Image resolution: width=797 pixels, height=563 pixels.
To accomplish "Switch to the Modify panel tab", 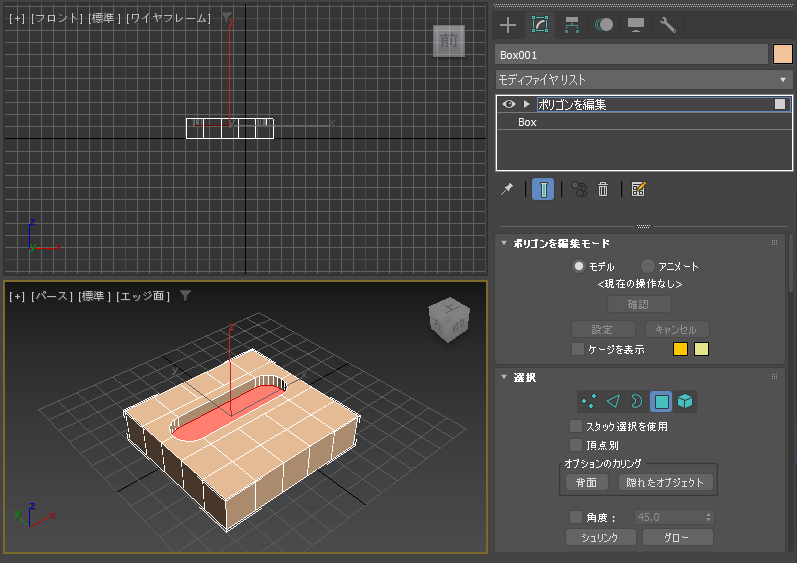I will (540, 25).
